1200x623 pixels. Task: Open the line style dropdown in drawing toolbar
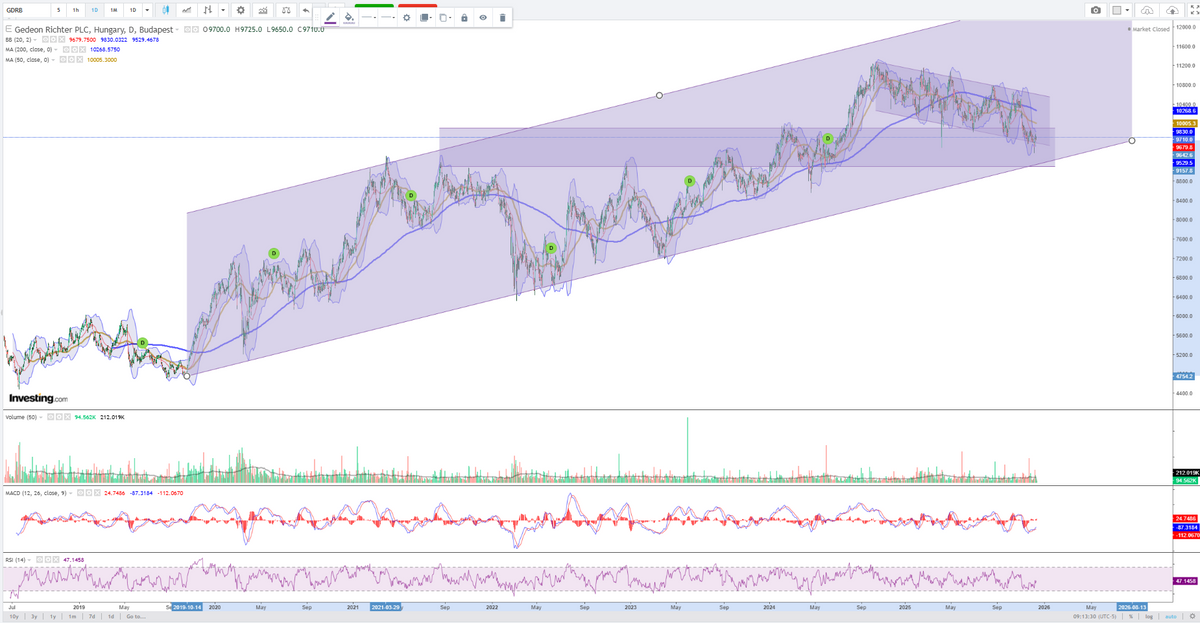click(x=368, y=17)
